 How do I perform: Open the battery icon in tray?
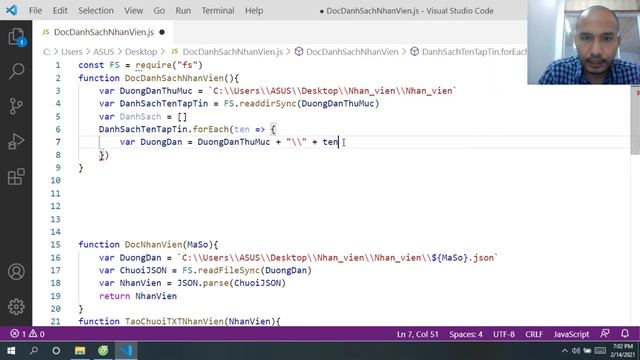(x=587, y=351)
